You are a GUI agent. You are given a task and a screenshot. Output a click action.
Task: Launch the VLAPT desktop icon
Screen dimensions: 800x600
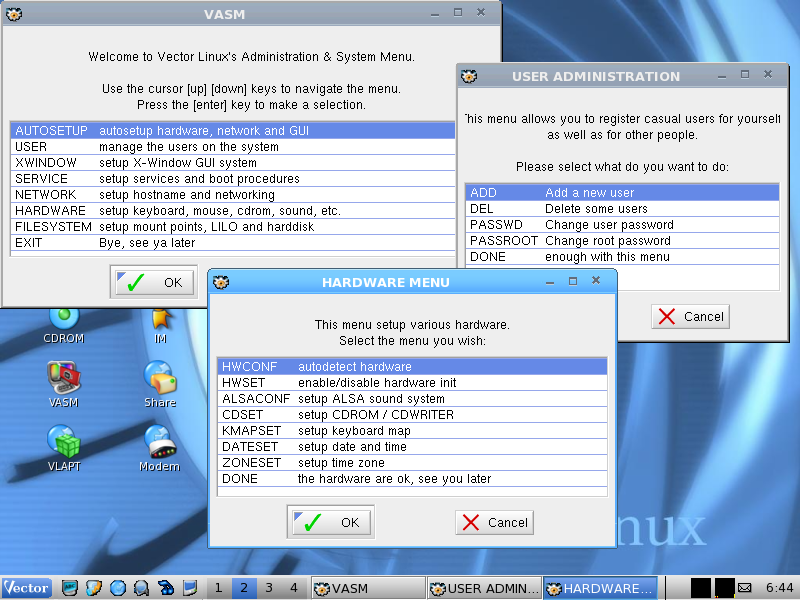click(x=63, y=442)
